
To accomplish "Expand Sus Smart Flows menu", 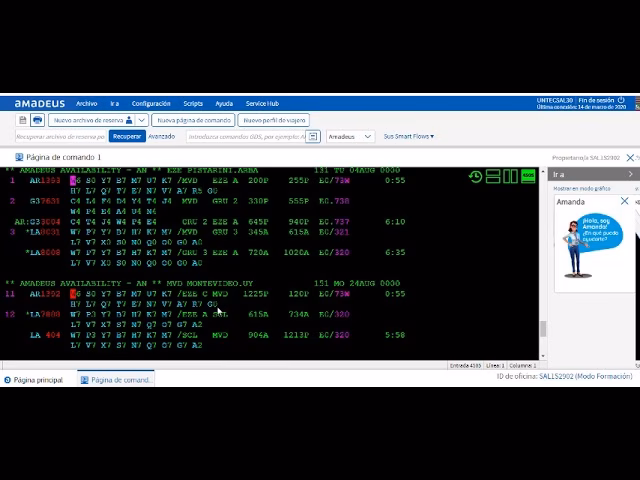I will pyautogui.click(x=409, y=136).
